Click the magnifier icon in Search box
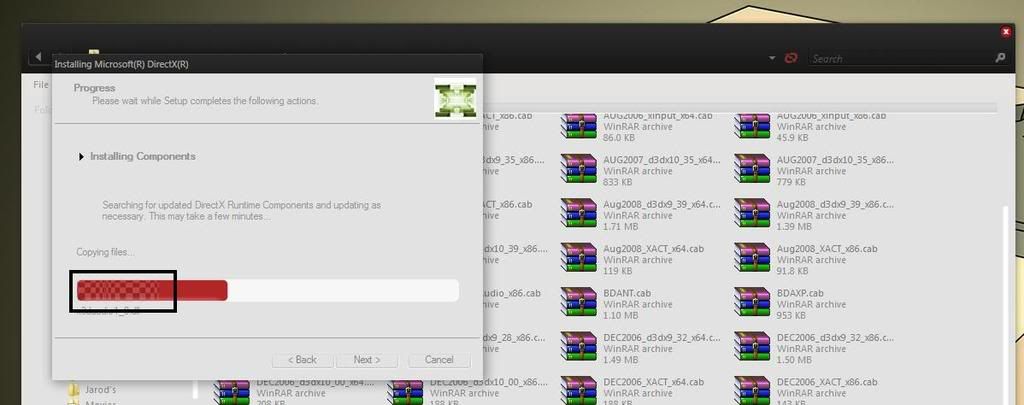The width and height of the screenshot is (1024, 405). (1000, 58)
